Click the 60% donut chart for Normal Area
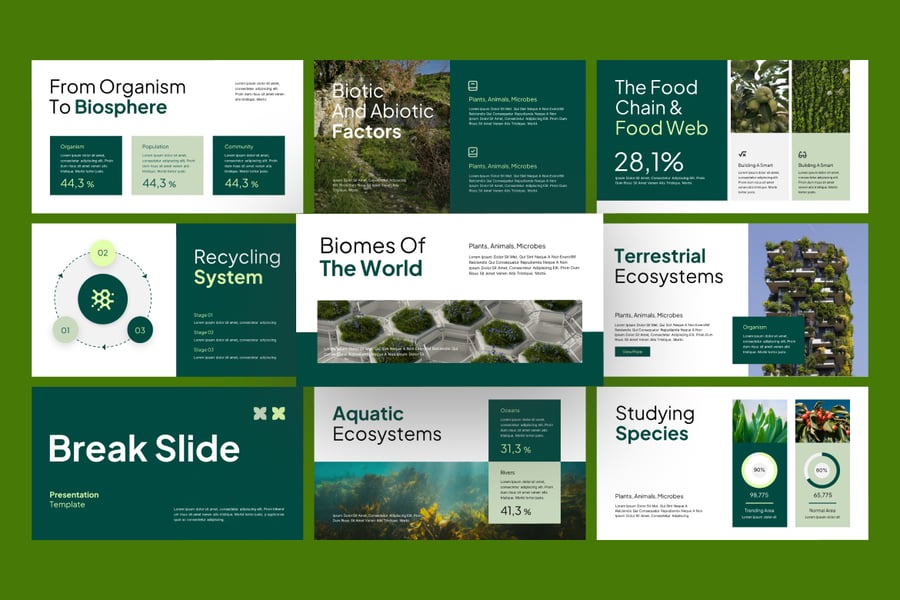Image resolution: width=900 pixels, height=600 pixels. pyautogui.click(x=822, y=469)
